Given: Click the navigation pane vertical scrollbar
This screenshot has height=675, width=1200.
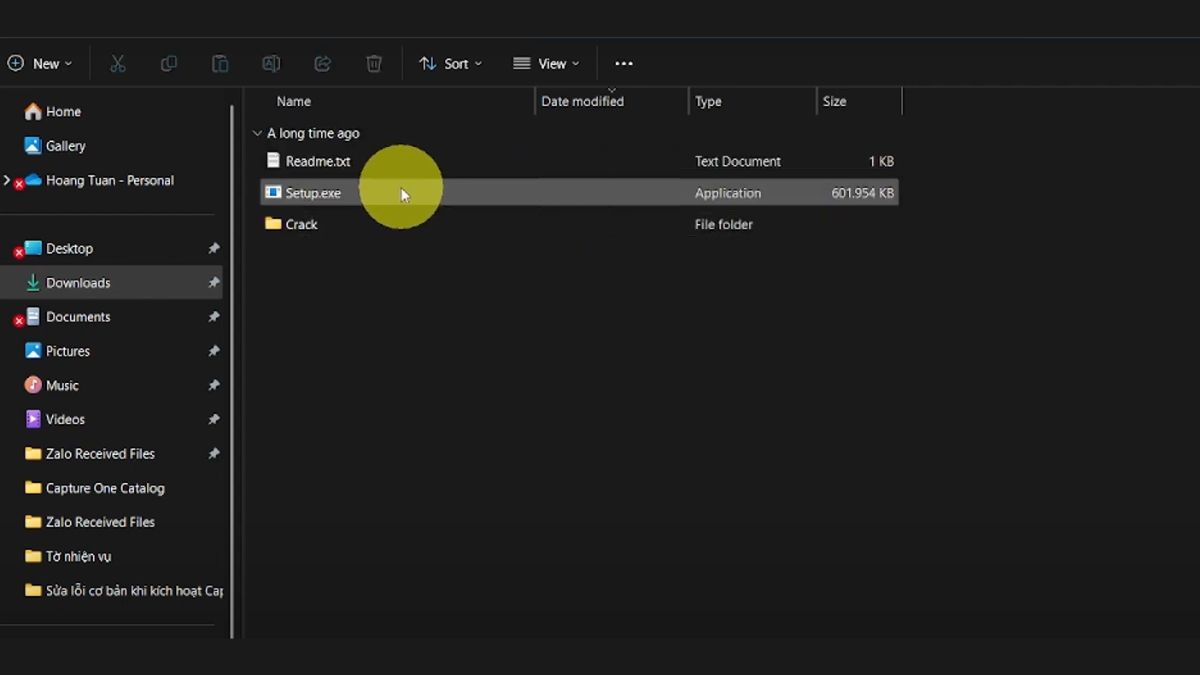Looking at the screenshot, I should [232, 370].
